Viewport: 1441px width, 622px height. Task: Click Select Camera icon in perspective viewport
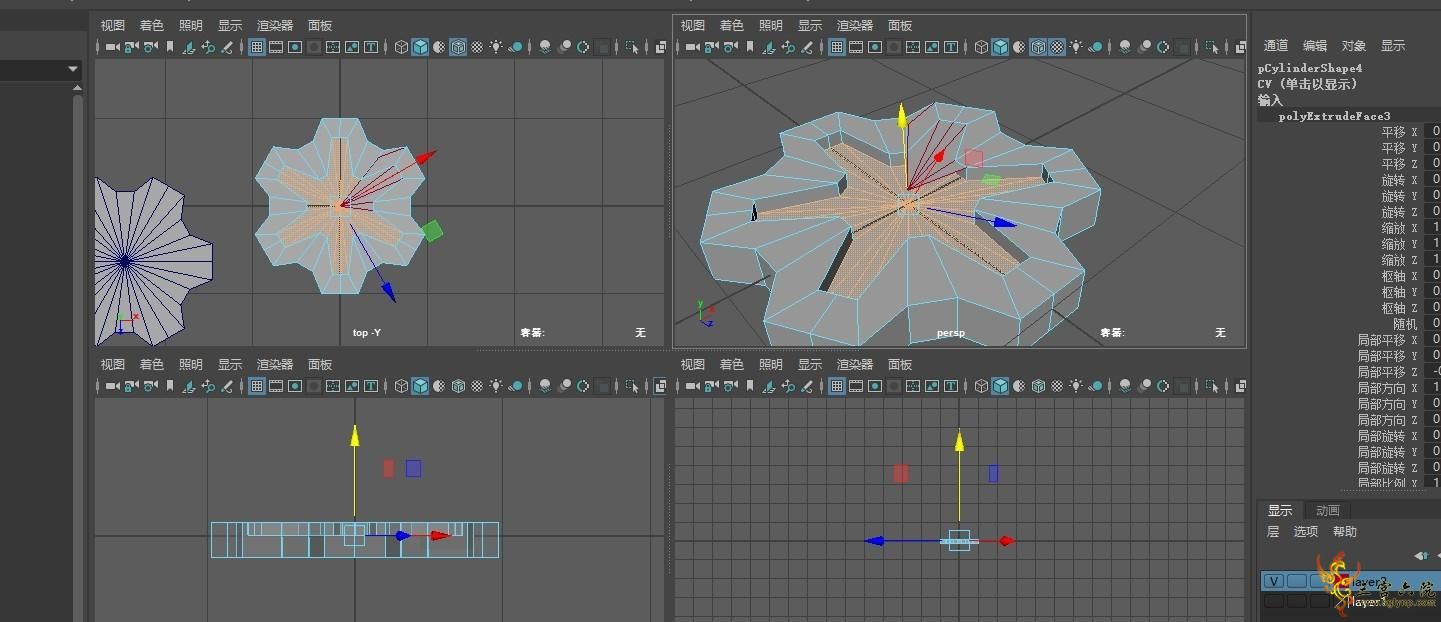(x=692, y=47)
